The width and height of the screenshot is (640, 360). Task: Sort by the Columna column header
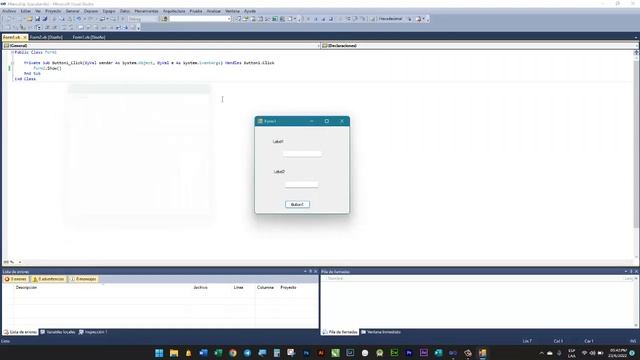click(265, 287)
